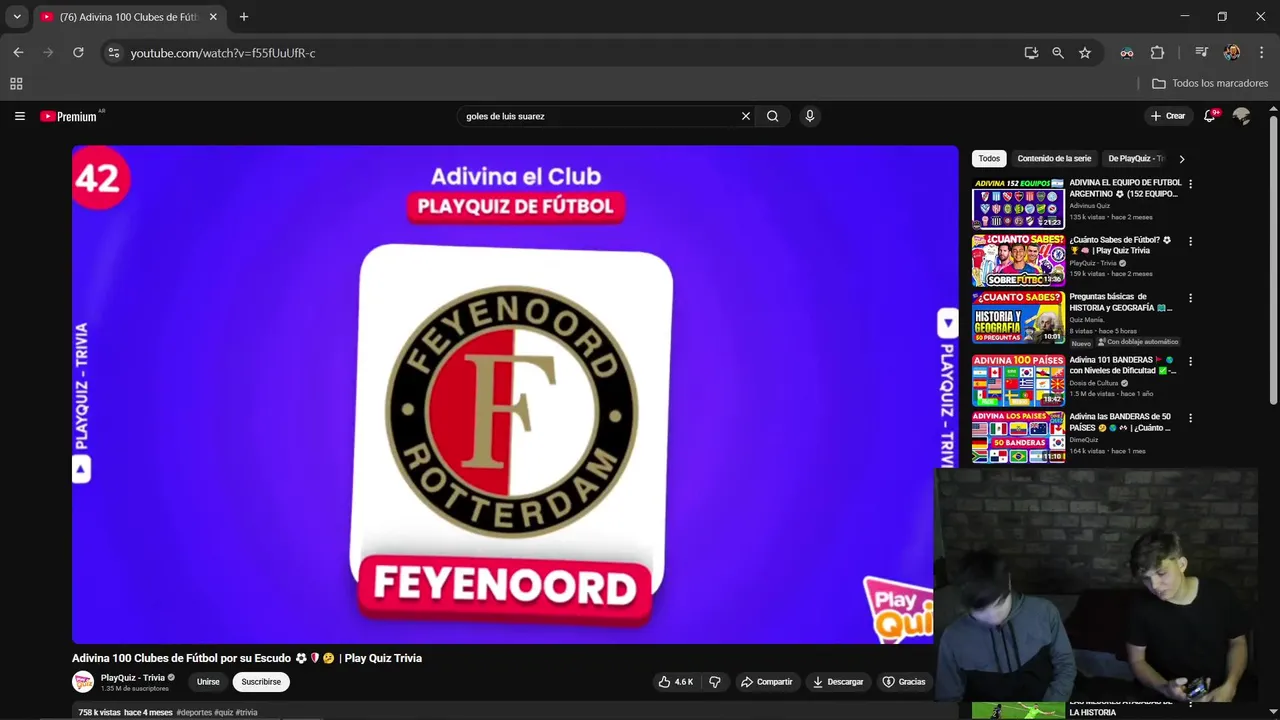The width and height of the screenshot is (1280, 720).
Task: Open options for Adivina equipo argentino video
Action: tap(1190, 184)
